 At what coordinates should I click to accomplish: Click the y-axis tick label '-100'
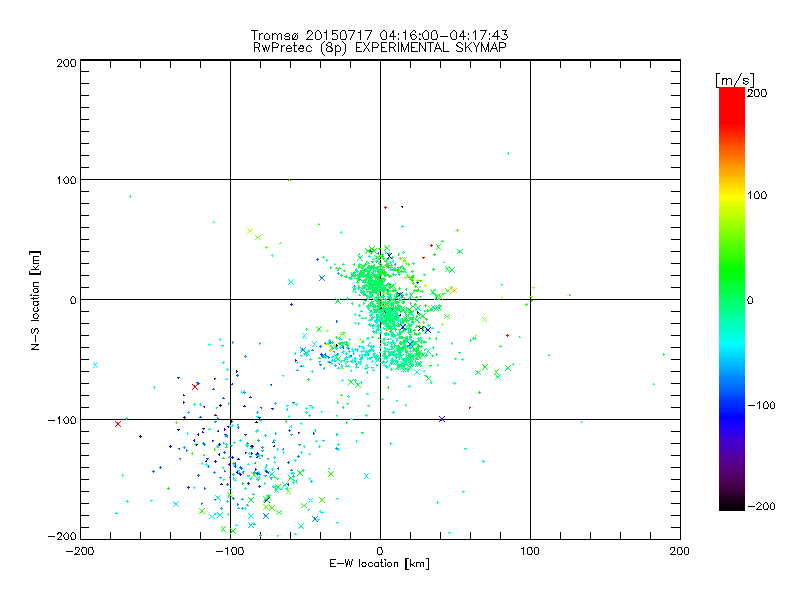[x=62, y=420]
